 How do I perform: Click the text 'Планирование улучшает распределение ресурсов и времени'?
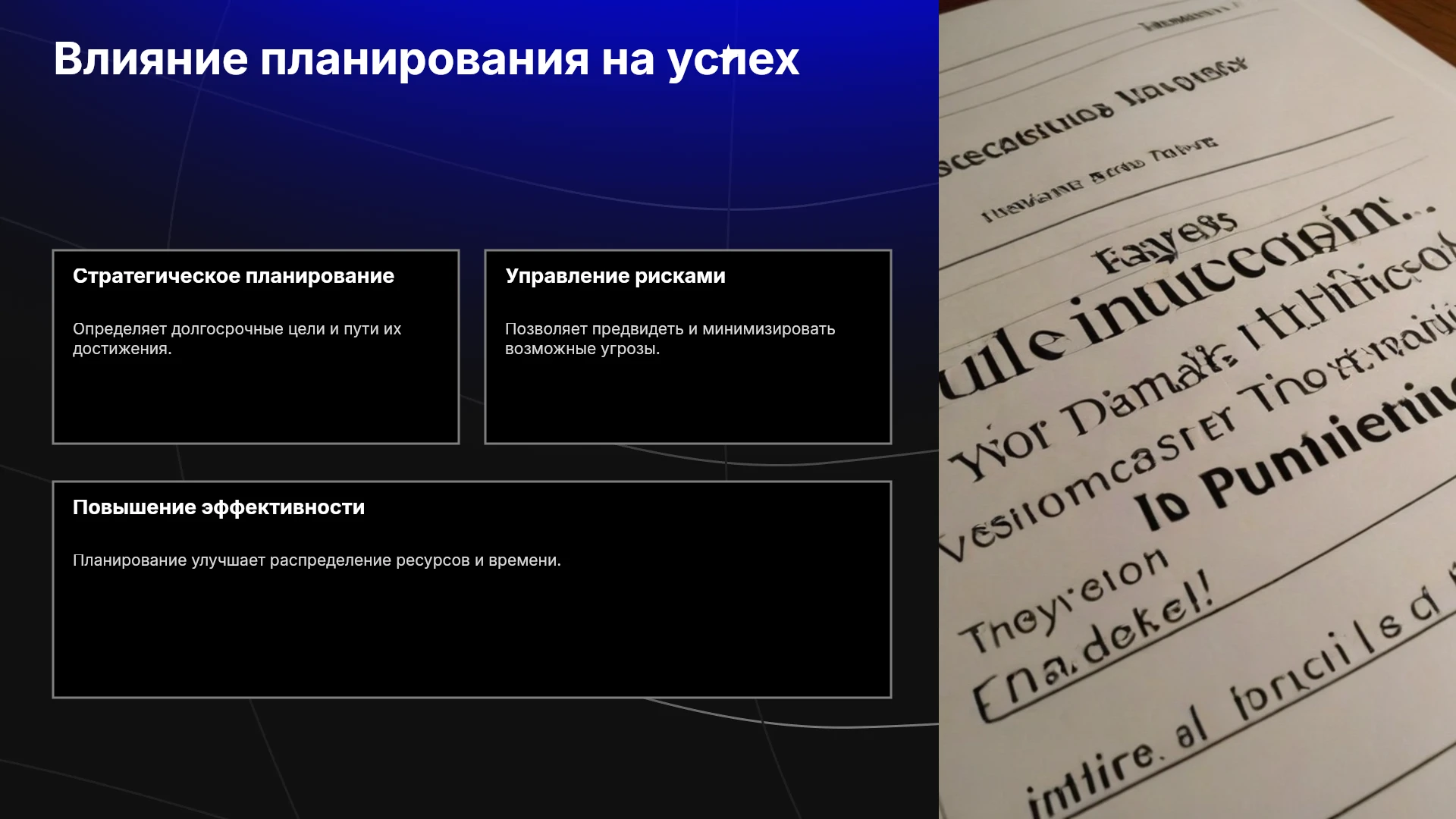[x=317, y=560]
